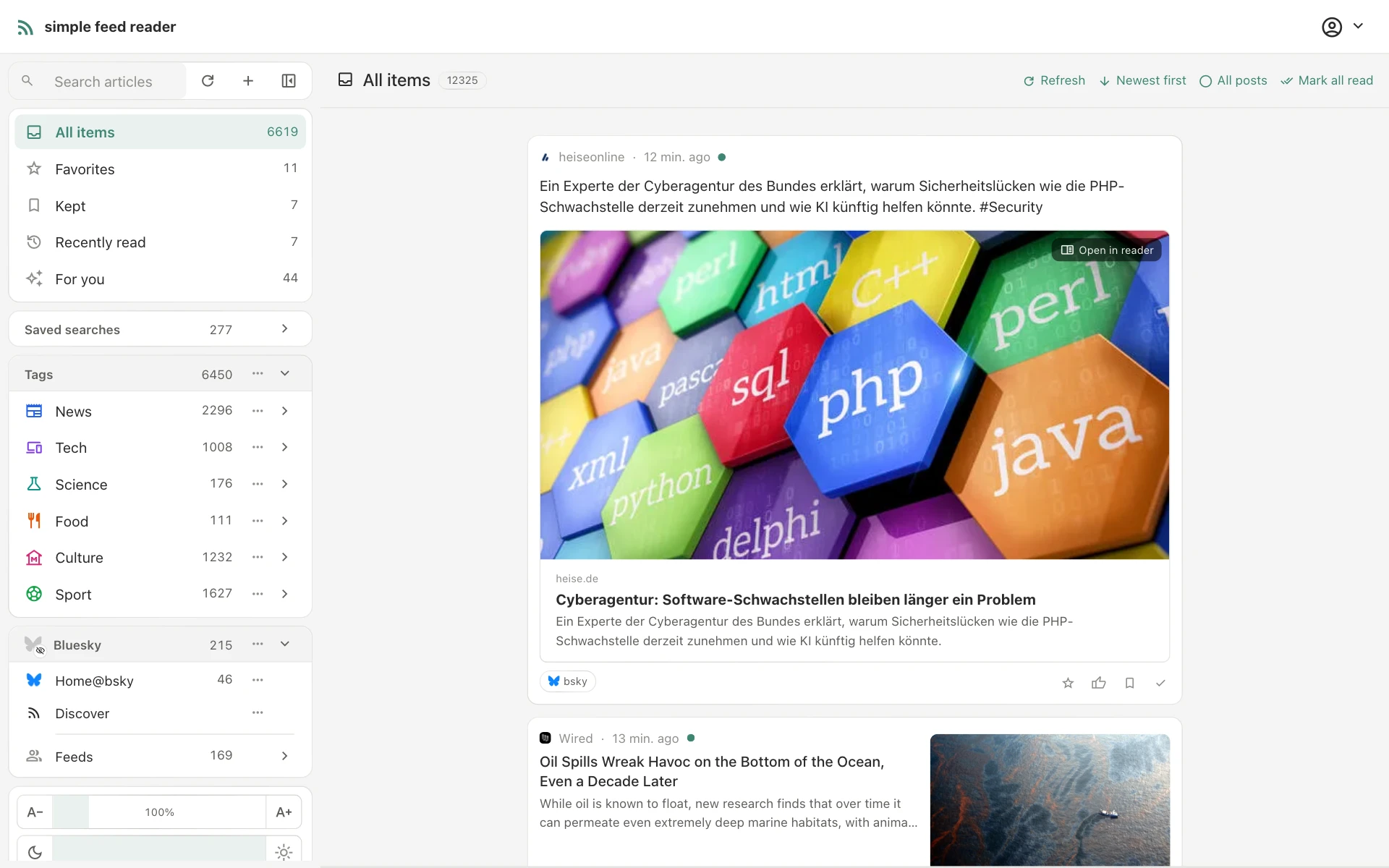
Task: Expand the Saved searches section
Action: tap(284, 329)
